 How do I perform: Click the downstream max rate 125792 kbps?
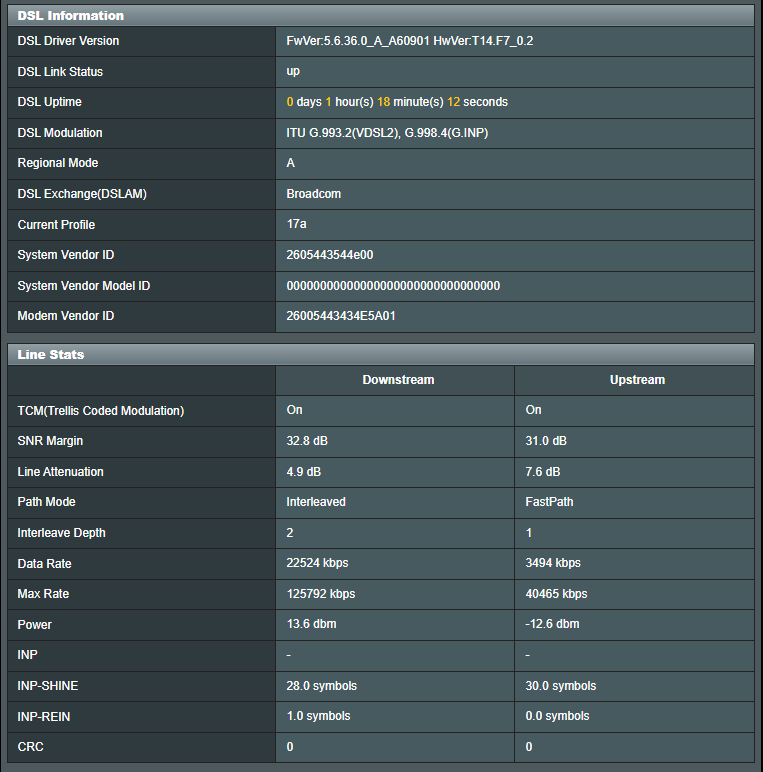[x=321, y=594]
